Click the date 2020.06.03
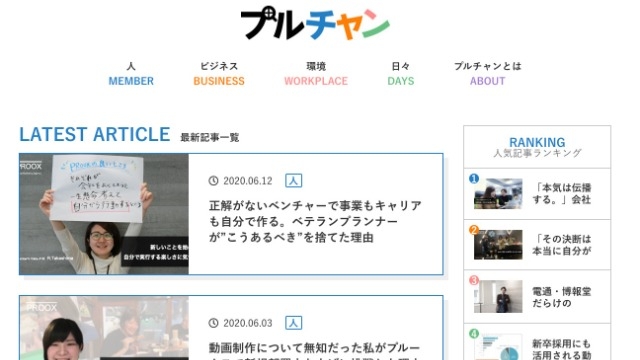640x360 pixels. (248, 323)
